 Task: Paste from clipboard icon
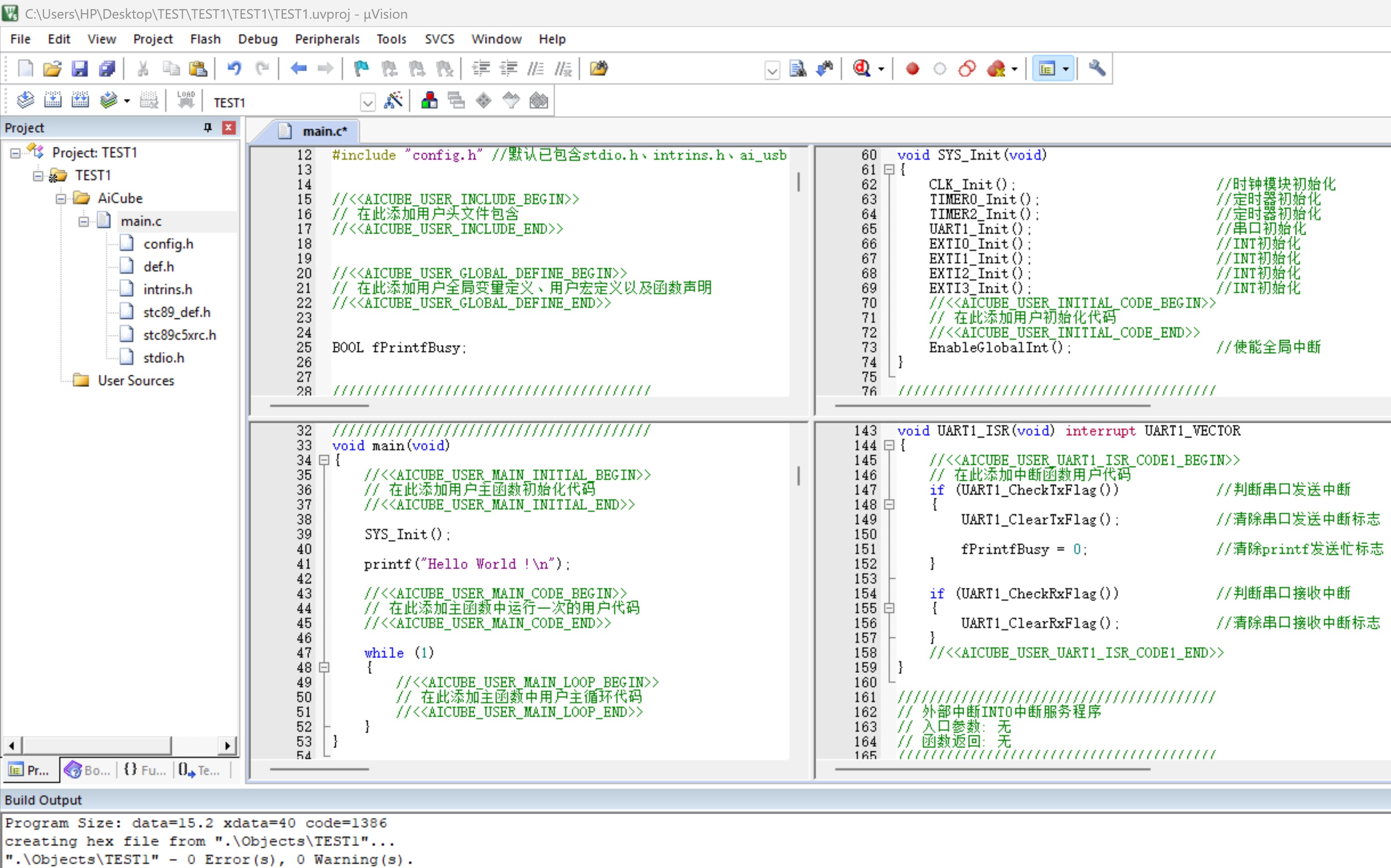coord(197,69)
